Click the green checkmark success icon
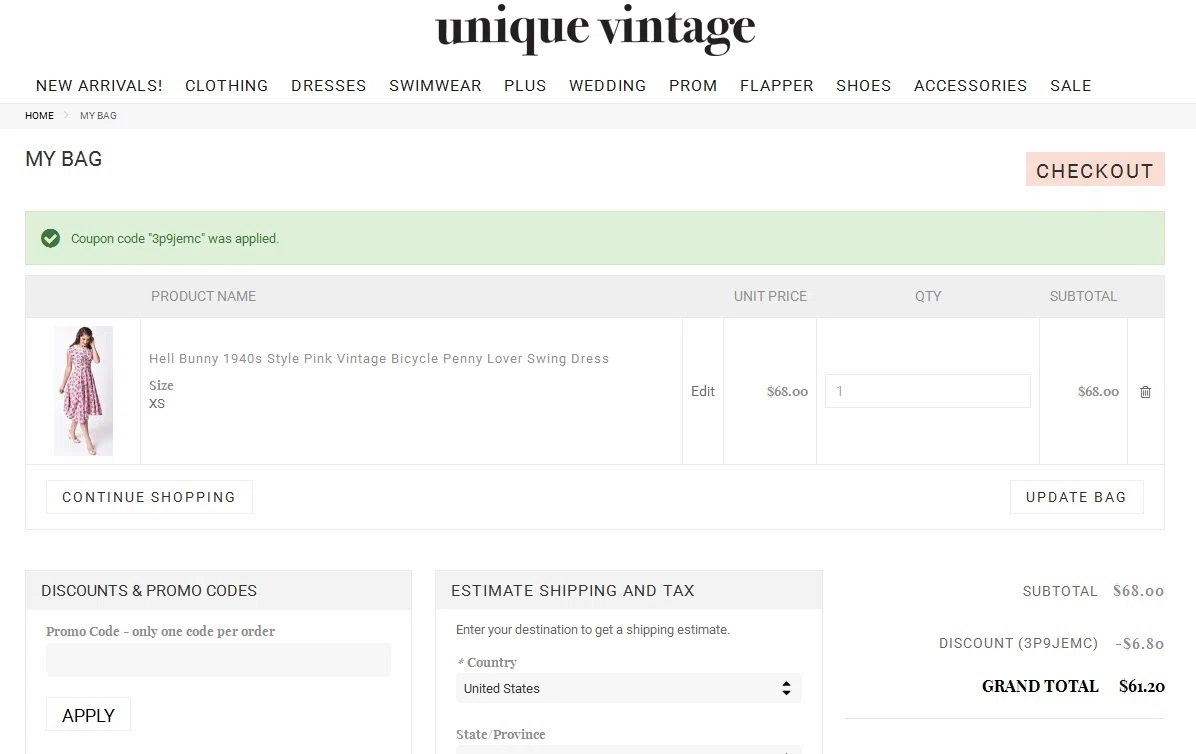Screen dimensions: 1196x754 [x=50, y=239]
